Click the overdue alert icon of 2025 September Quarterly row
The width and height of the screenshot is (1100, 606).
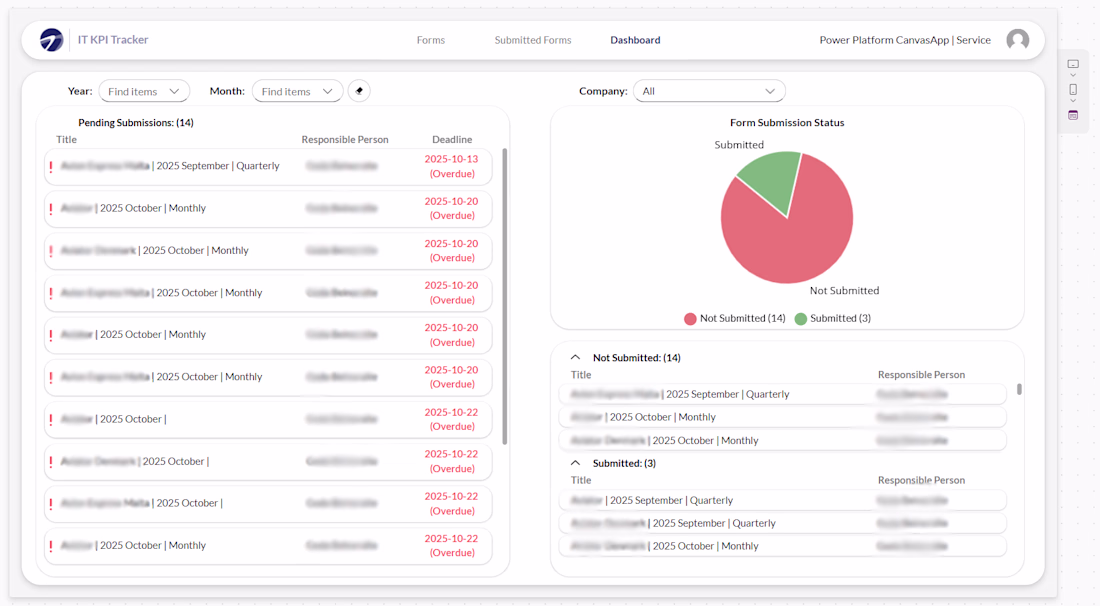51,167
